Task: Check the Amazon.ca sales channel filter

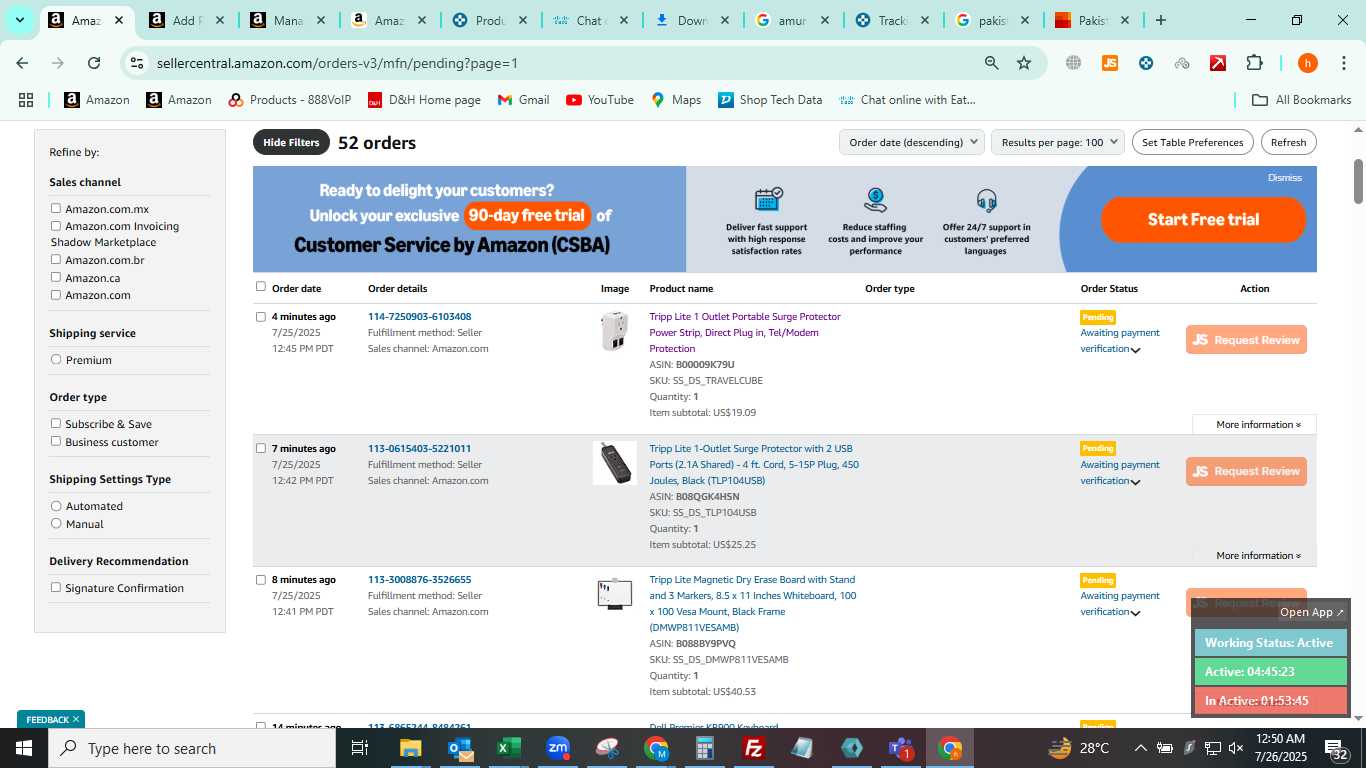Action: pos(56,278)
